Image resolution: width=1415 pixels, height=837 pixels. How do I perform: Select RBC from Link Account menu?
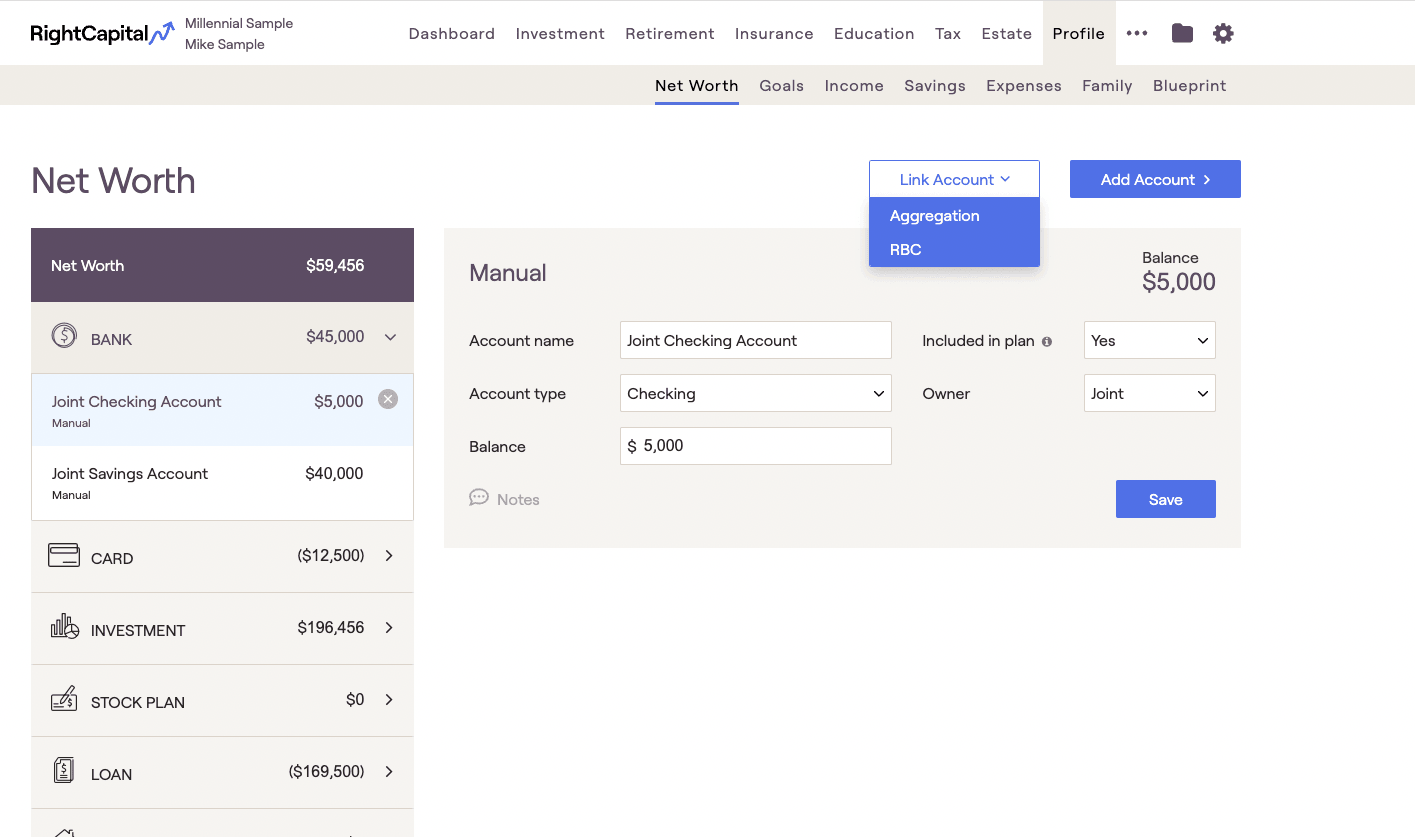(x=954, y=250)
